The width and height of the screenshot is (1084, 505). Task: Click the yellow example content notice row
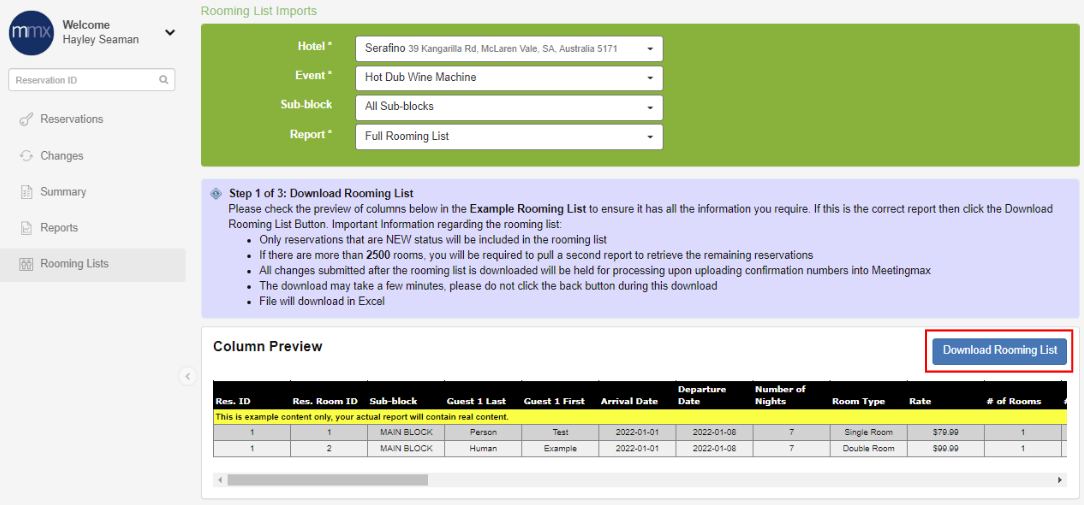click(639, 417)
